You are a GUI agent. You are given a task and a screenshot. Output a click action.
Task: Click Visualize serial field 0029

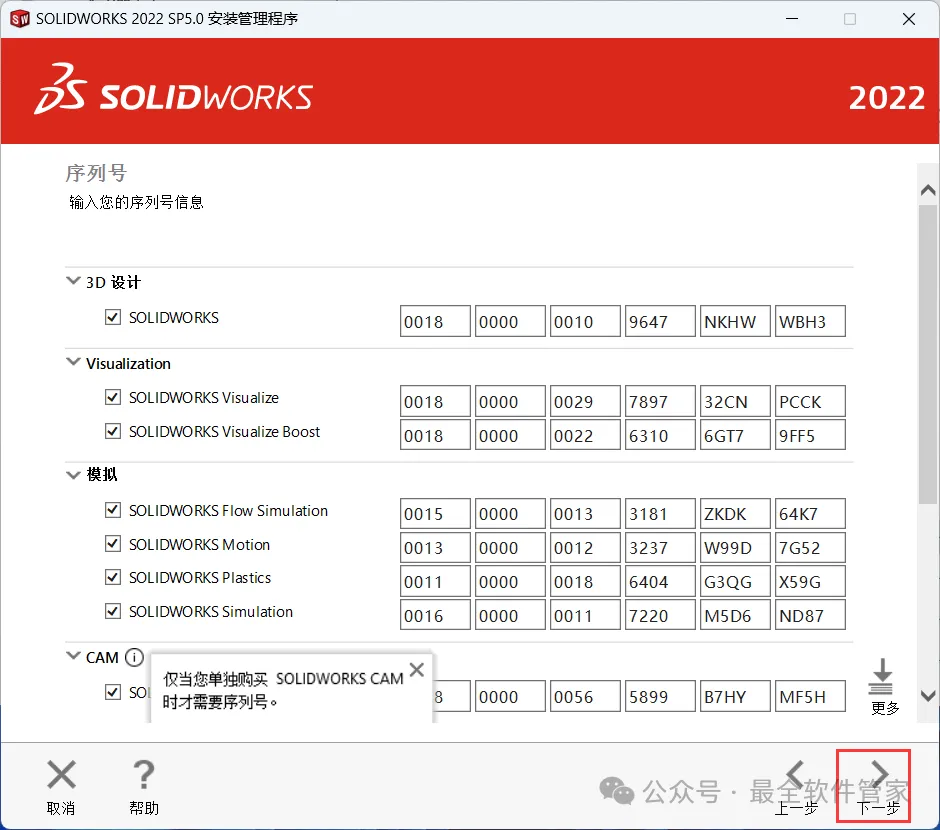click(x=585, y=401)
